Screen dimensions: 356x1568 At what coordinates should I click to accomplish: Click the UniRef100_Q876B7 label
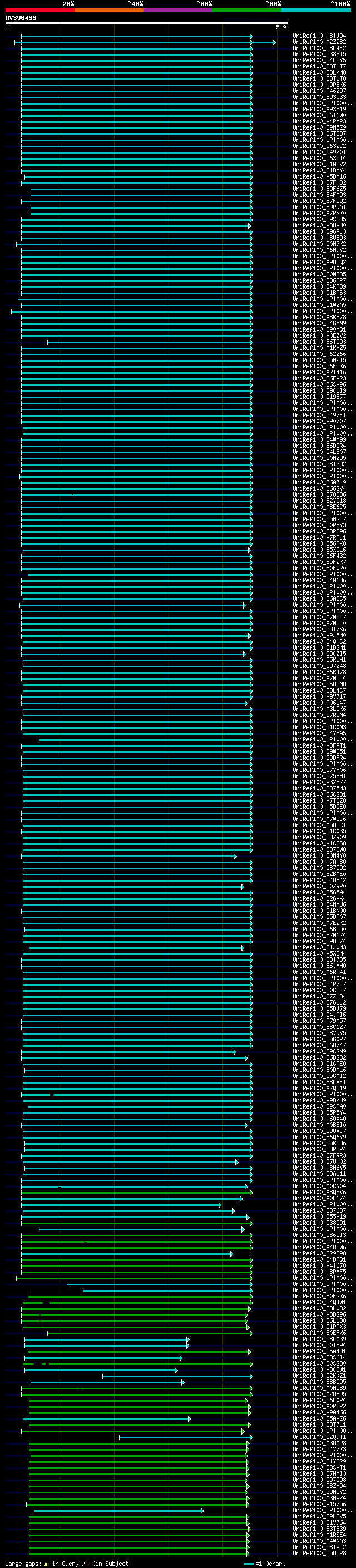click(x=319, y=1211)
